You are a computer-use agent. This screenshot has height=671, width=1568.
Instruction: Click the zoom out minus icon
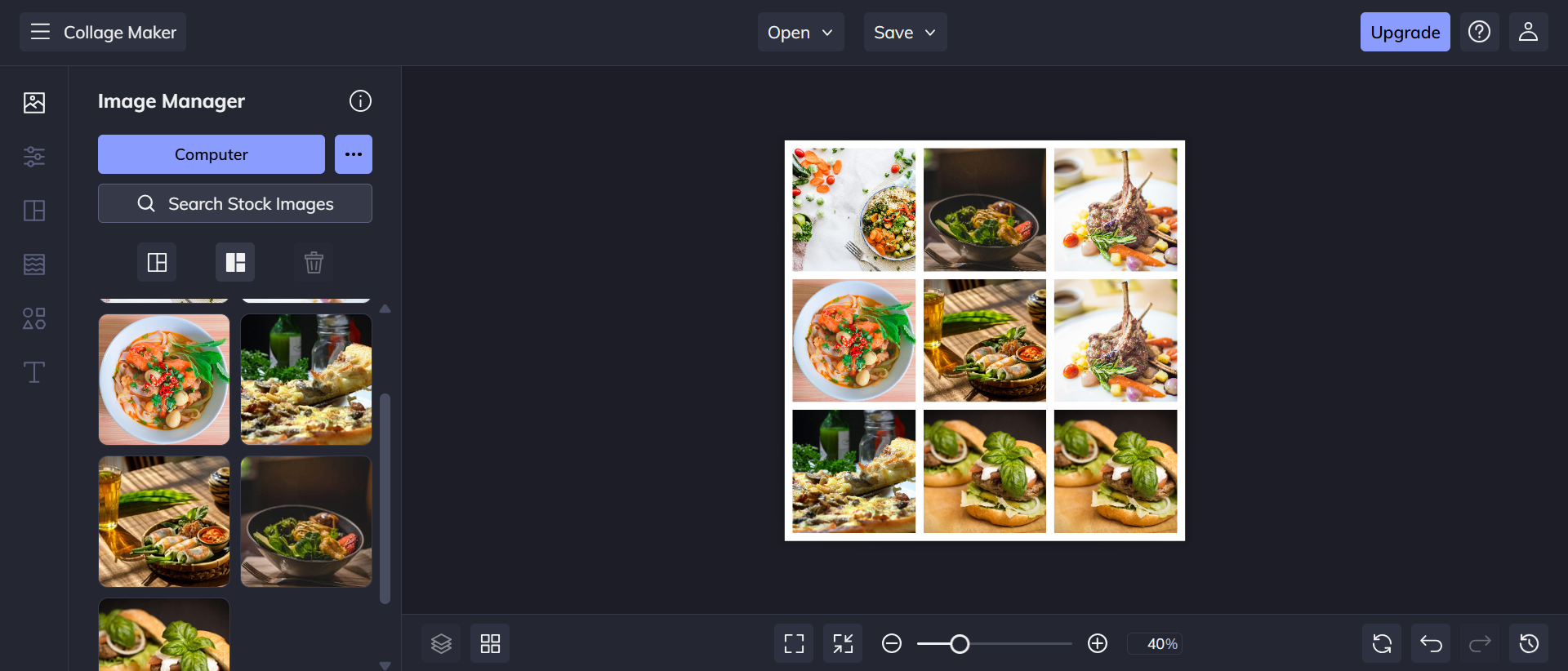[x=892, y=643]
